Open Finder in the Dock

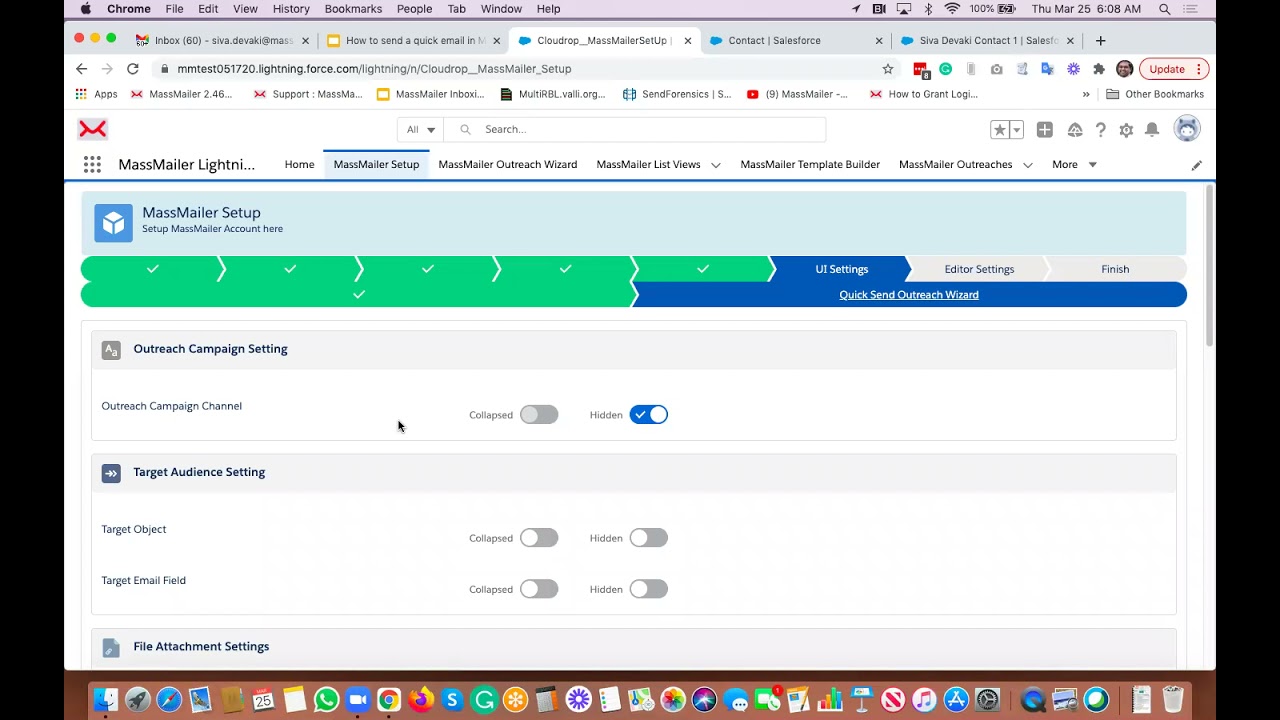(x=105, y=700)
